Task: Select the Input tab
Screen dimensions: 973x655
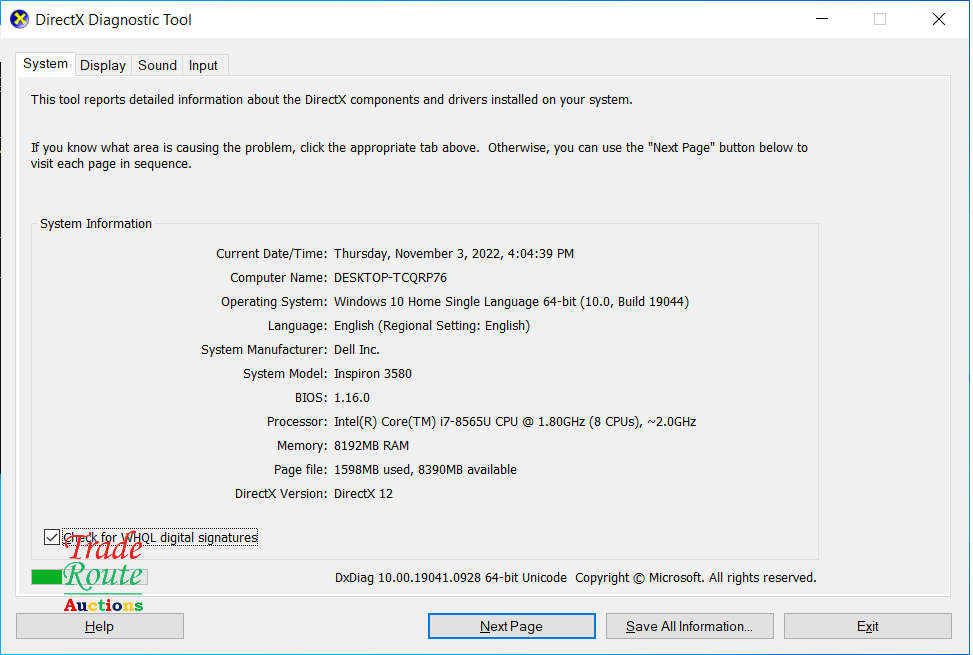Action: (x=203, y=65)
